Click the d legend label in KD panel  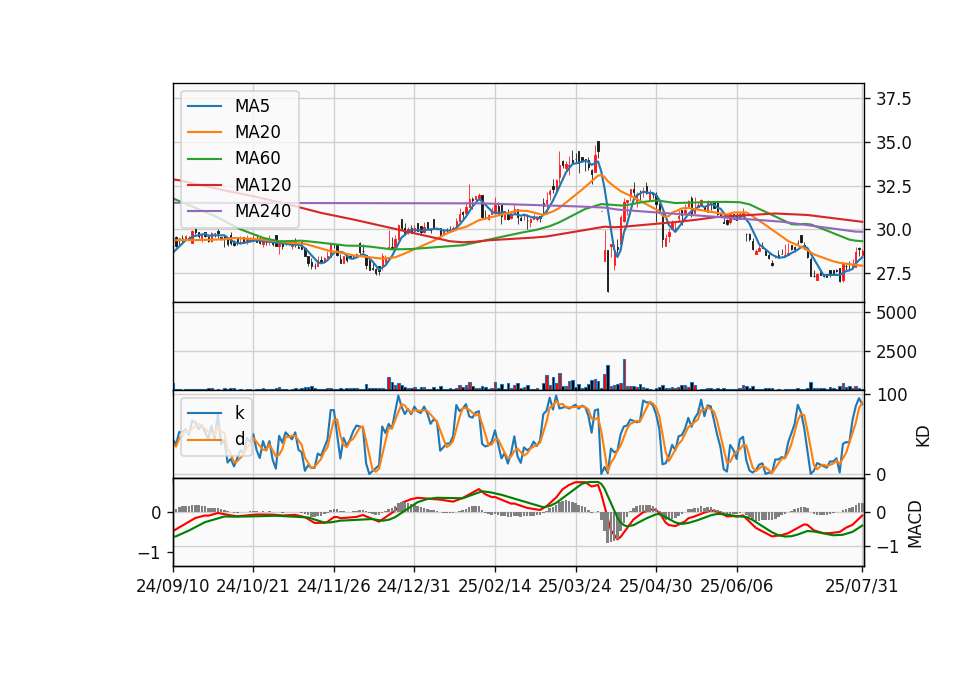[240, 438]
